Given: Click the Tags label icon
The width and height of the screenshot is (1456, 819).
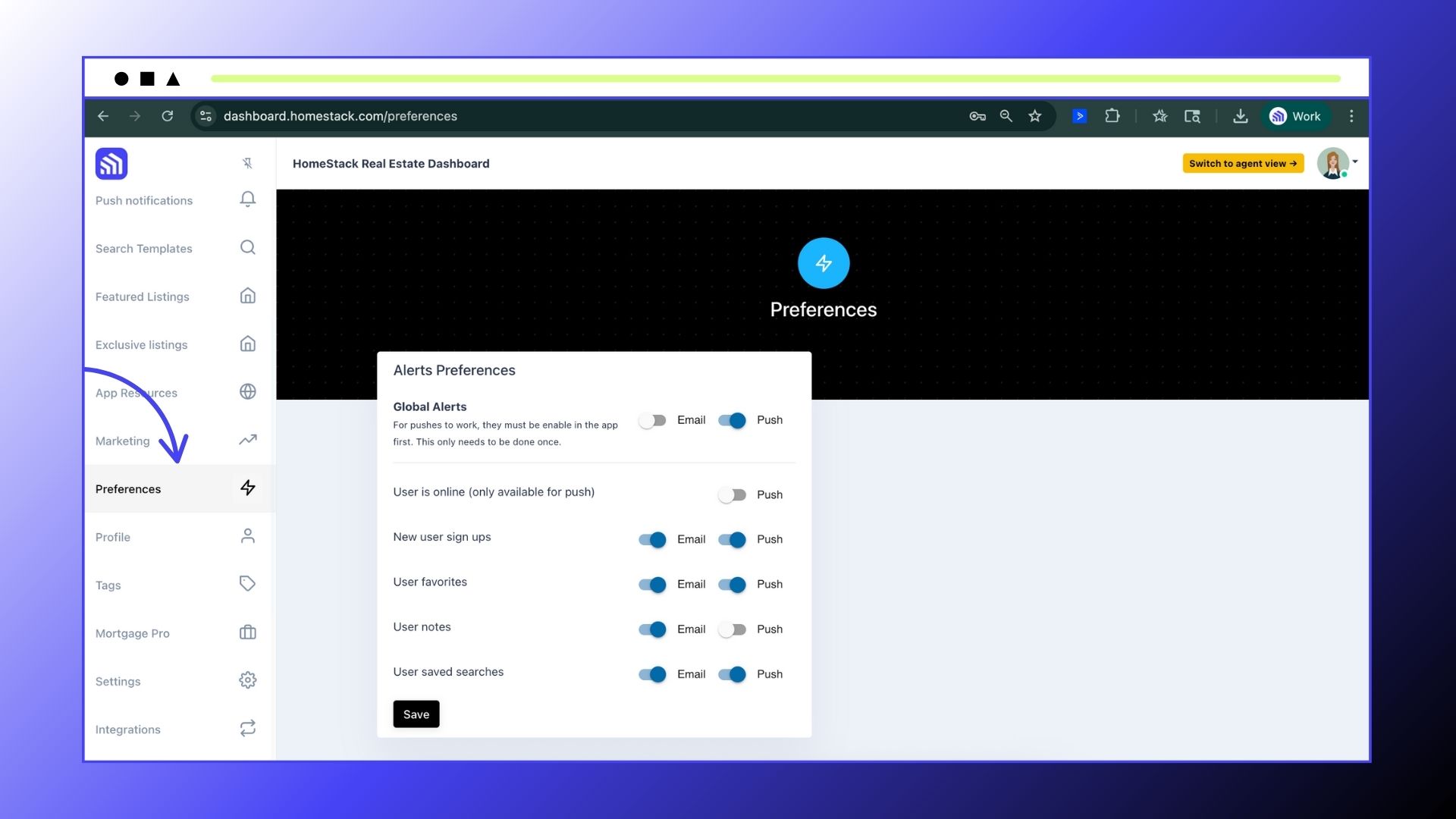Looking at the screenshot, I should coord(247,584).
